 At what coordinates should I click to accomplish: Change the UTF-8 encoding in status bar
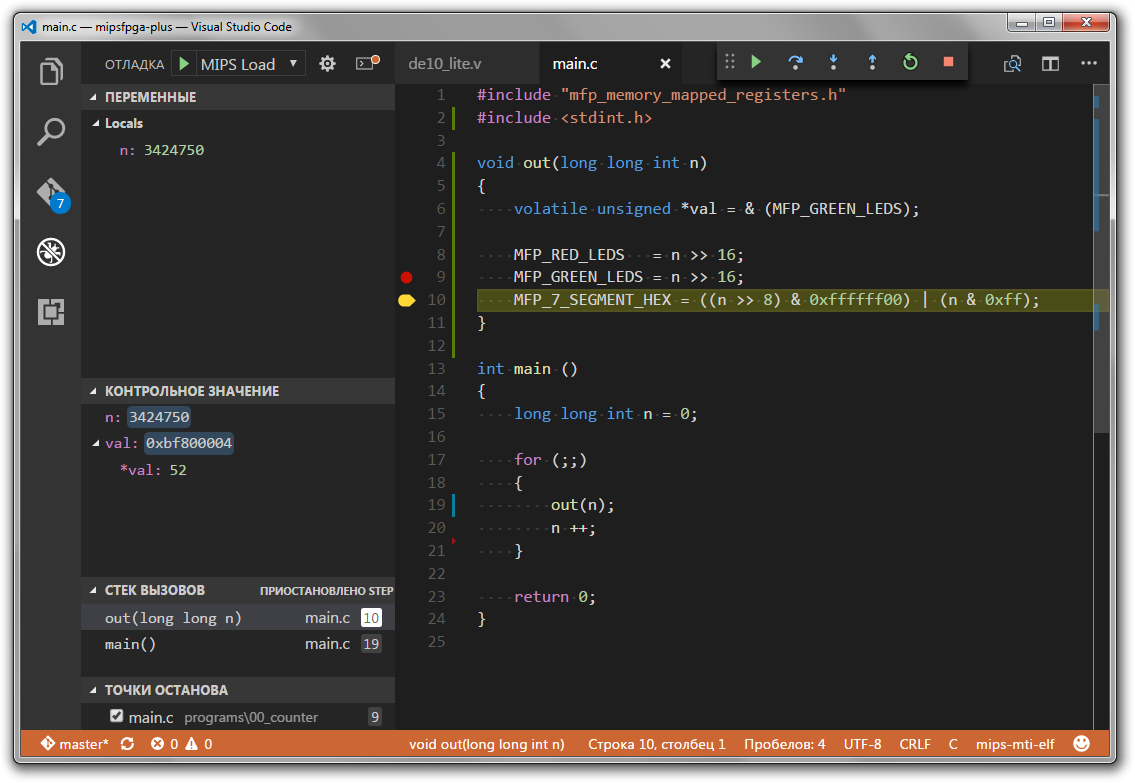pos(862,744)
